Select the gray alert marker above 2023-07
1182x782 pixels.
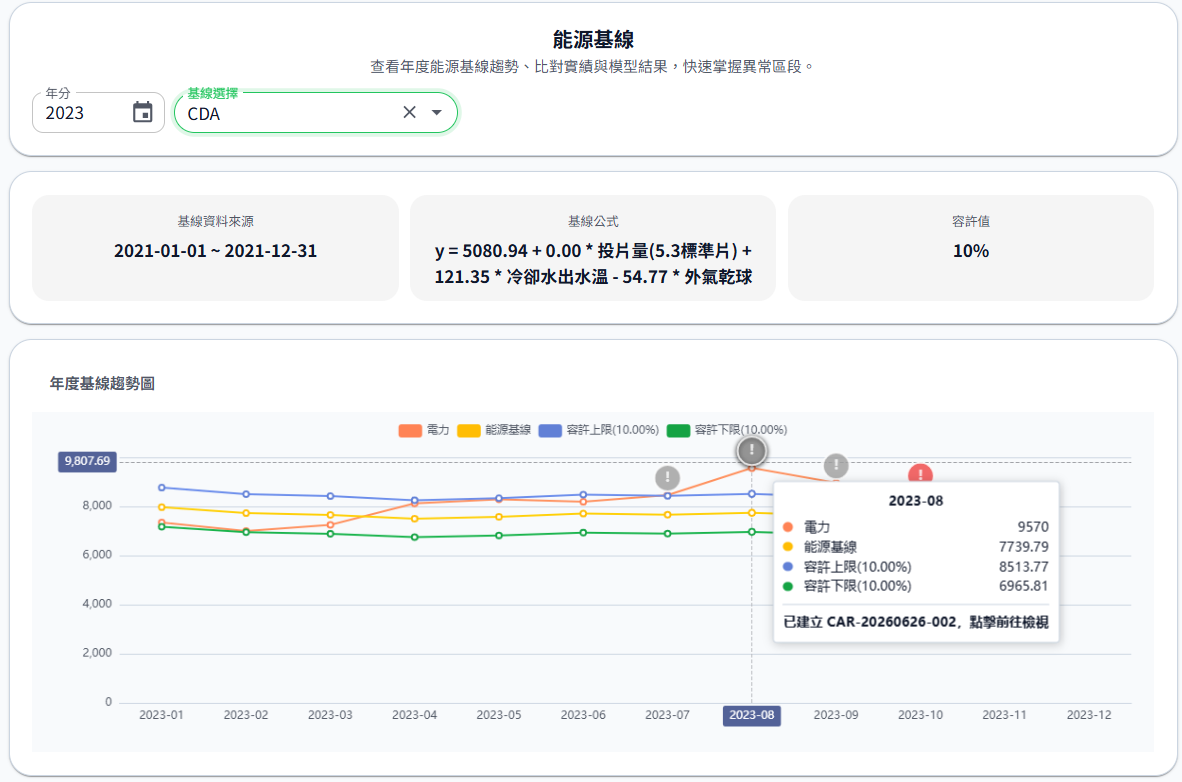667,477
